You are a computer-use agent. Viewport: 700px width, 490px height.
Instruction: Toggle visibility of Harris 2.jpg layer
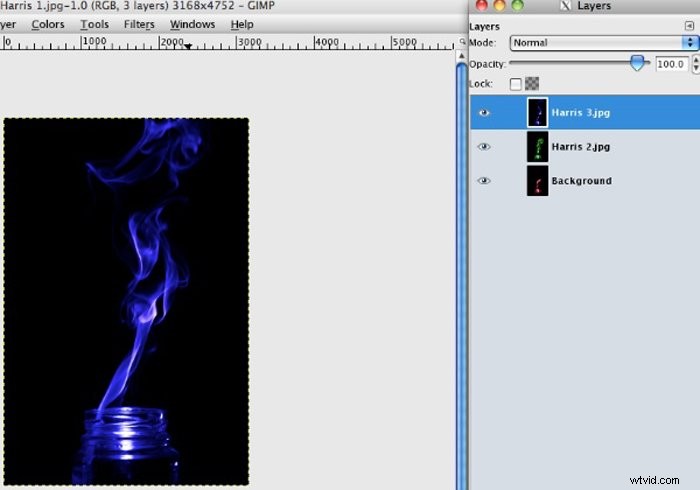coord(484,147)
